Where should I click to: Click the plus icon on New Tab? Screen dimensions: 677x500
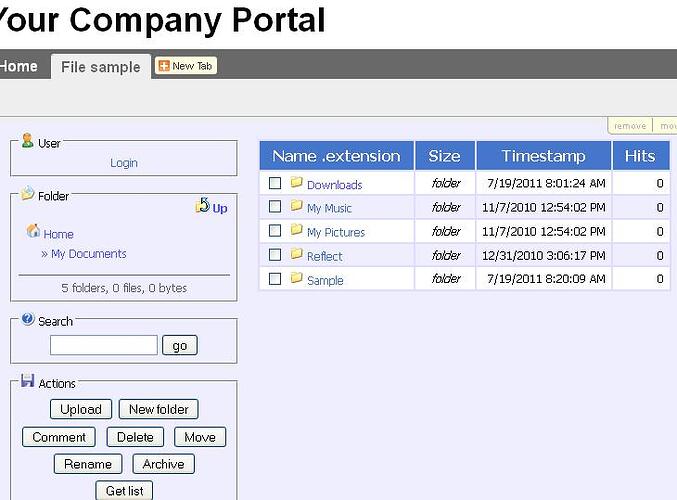click(x=164, y=66)
